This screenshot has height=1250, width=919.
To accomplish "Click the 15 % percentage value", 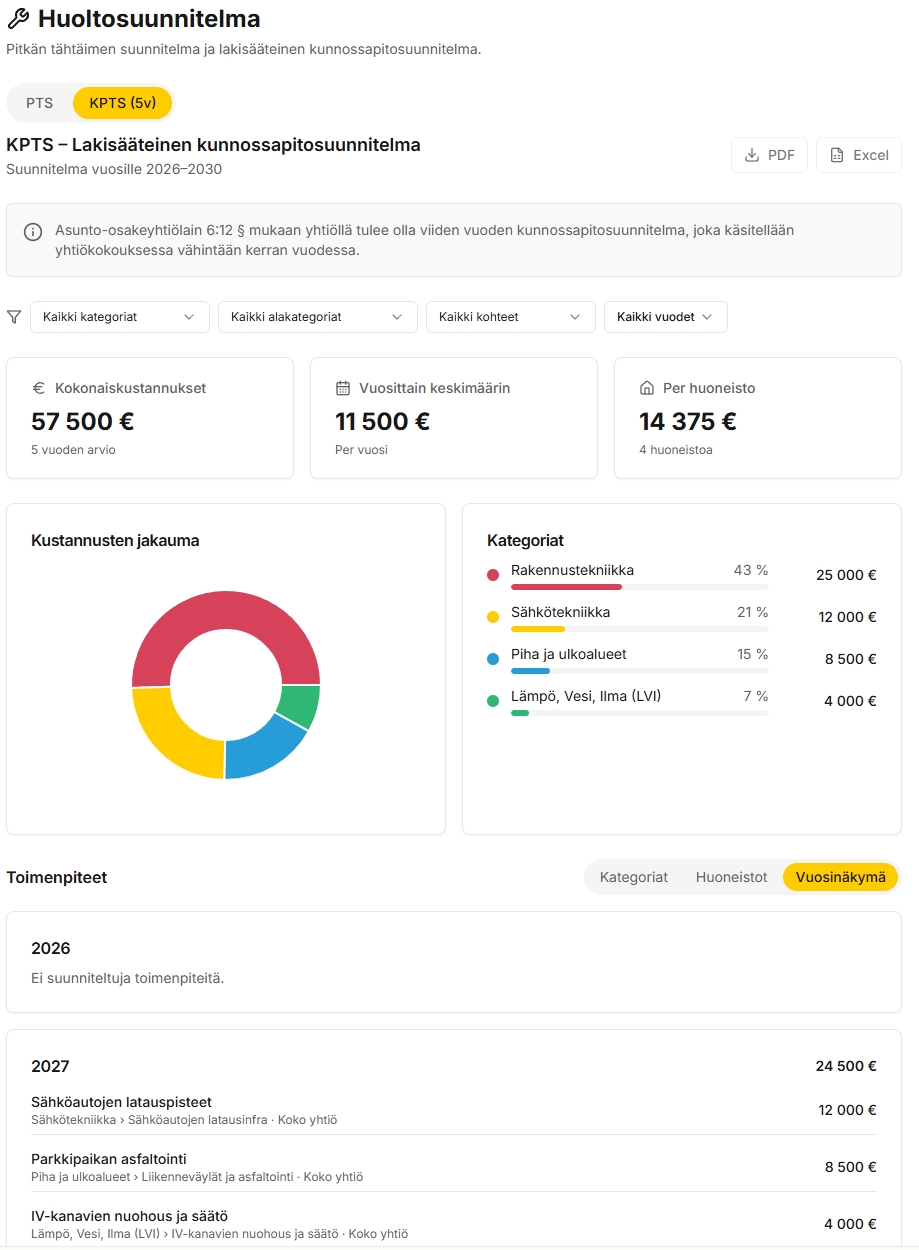I will pyautogui.click(x=753, y=654).
